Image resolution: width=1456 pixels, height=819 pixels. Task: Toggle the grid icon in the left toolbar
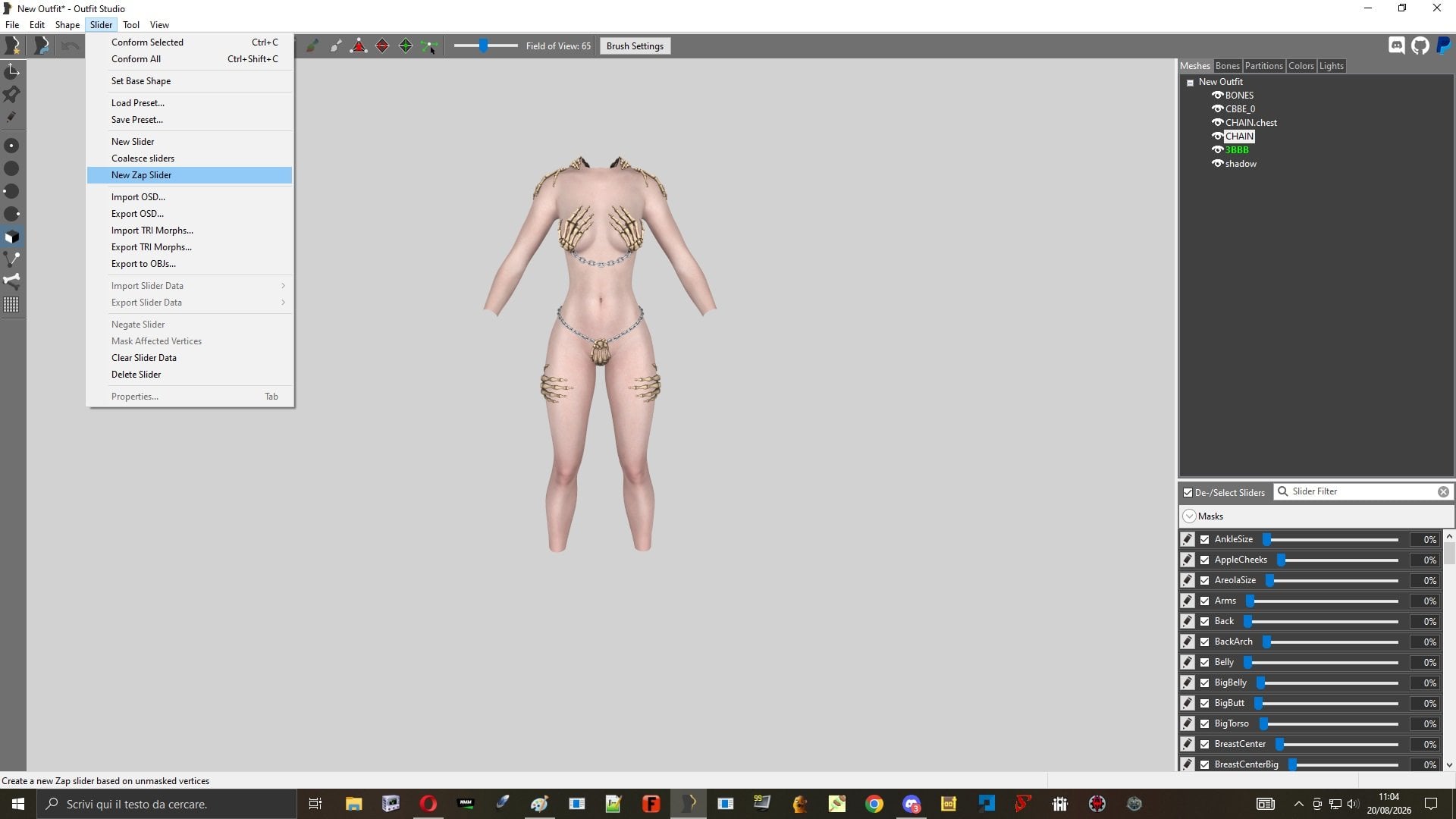coord(11,305)
